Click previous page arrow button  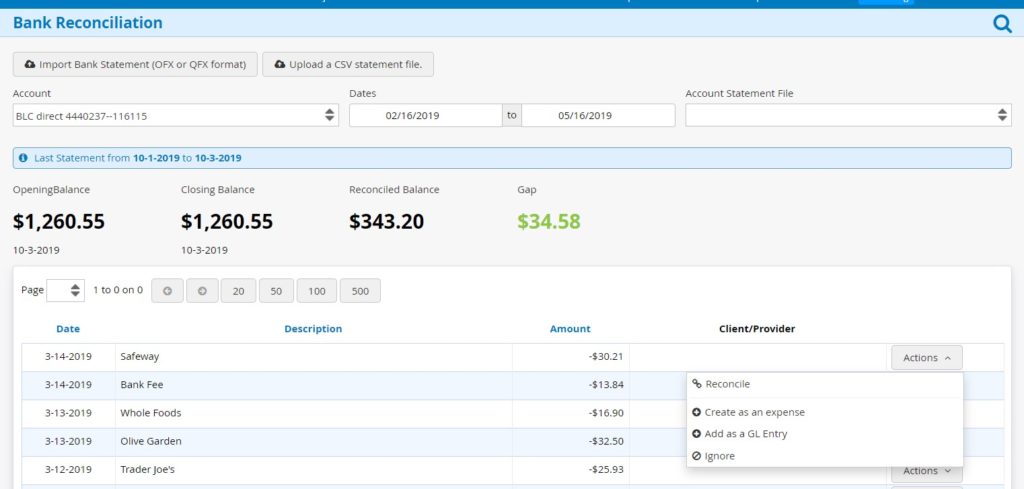(x=166, y=291)
